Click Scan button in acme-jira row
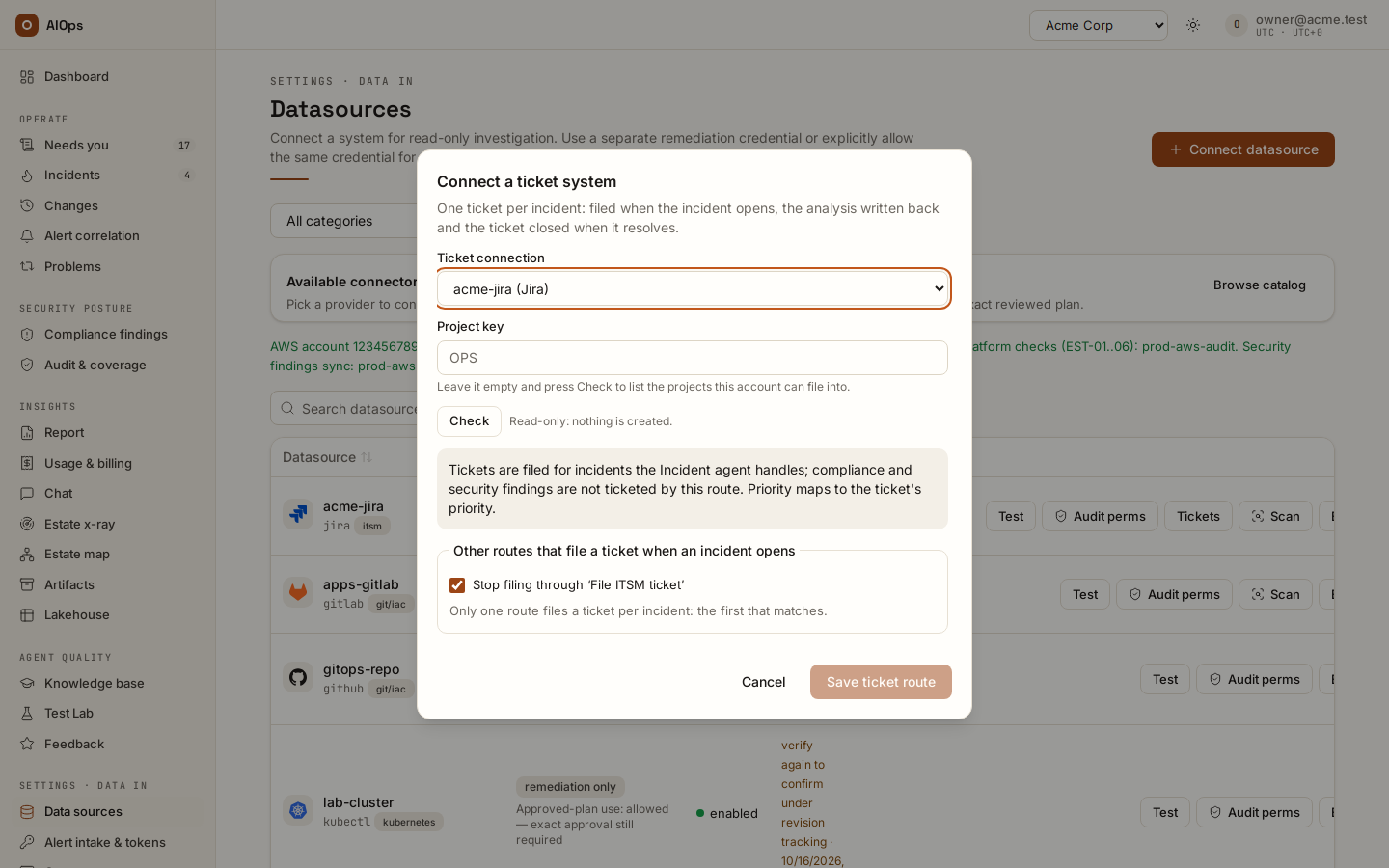This screenshot has height=868, width=1389. pyautogui.click(x=1275, y=516)
